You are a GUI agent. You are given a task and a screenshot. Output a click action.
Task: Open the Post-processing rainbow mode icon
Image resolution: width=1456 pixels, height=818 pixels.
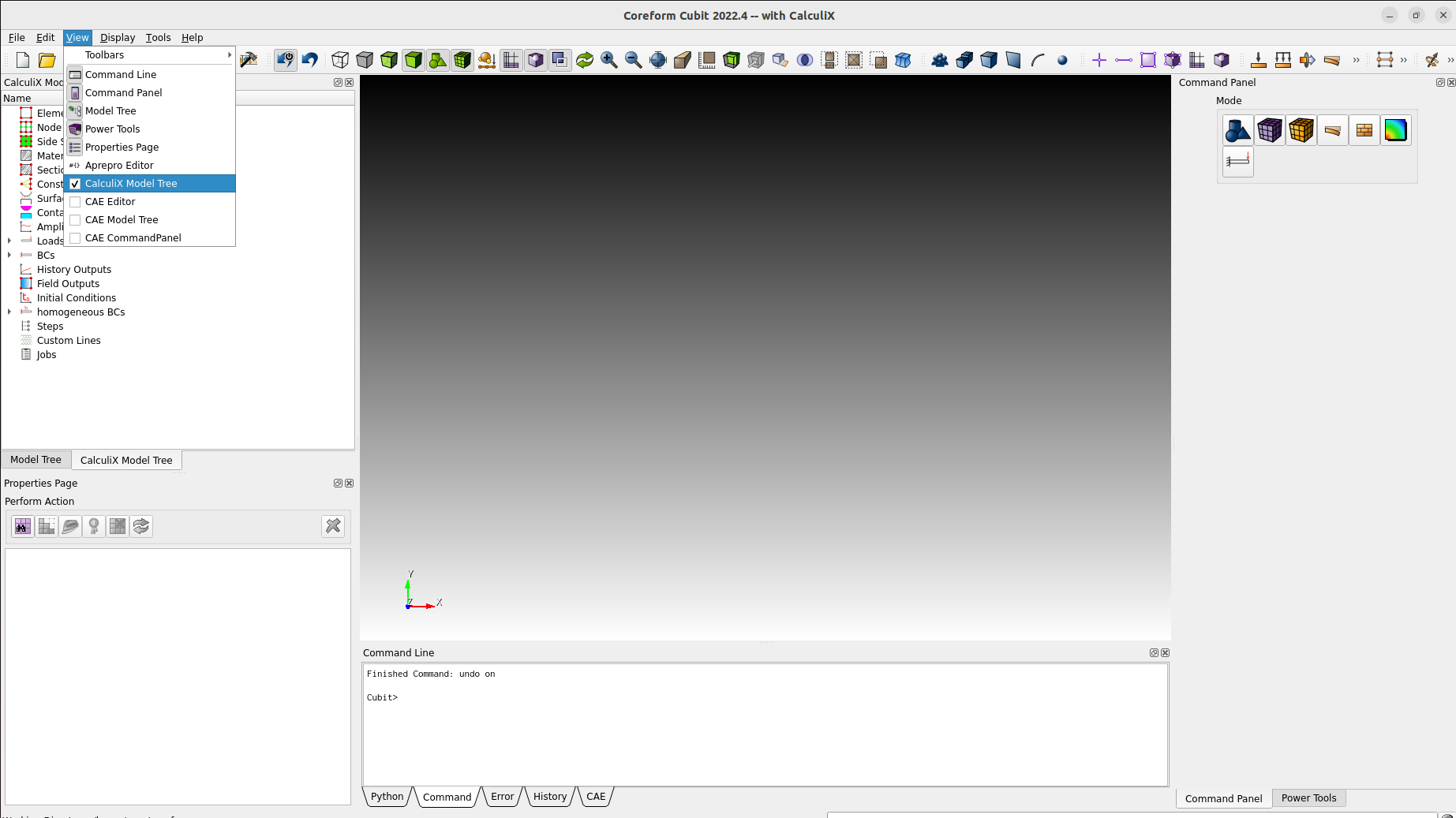coord(1395,130)
